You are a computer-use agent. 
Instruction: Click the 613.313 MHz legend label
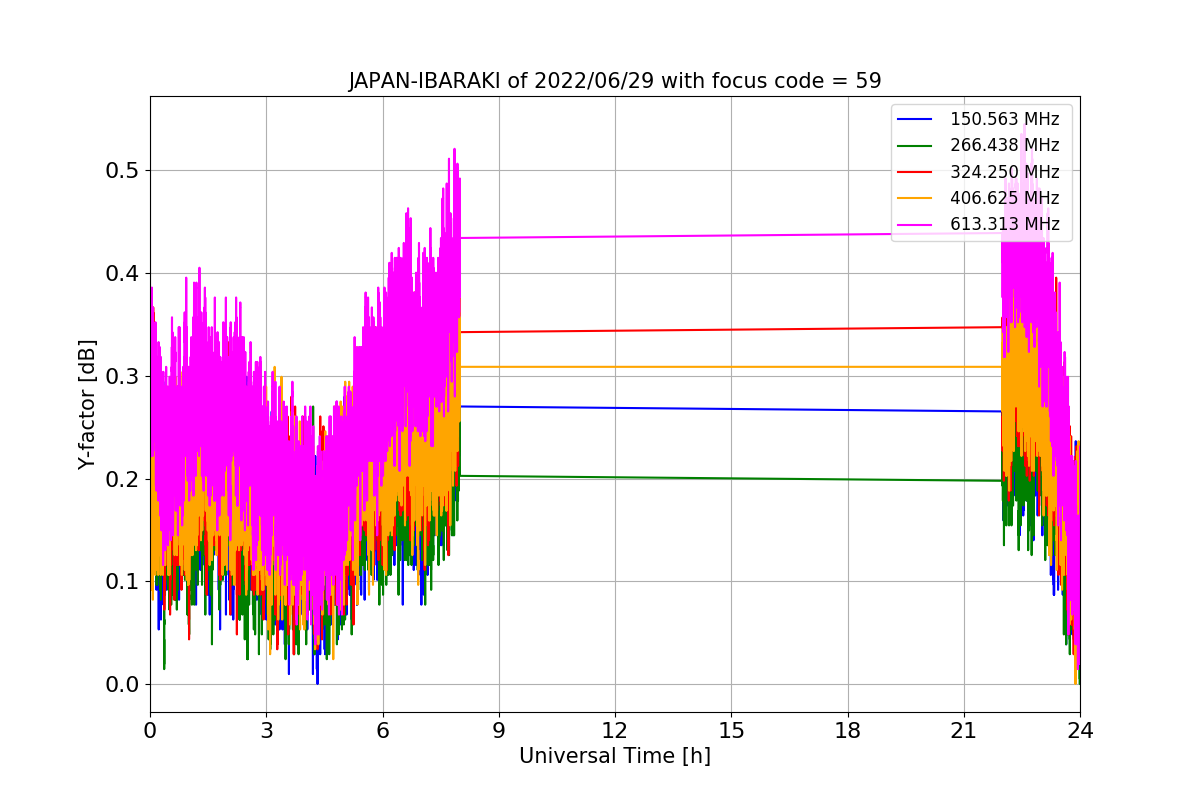pos(1004,224)
